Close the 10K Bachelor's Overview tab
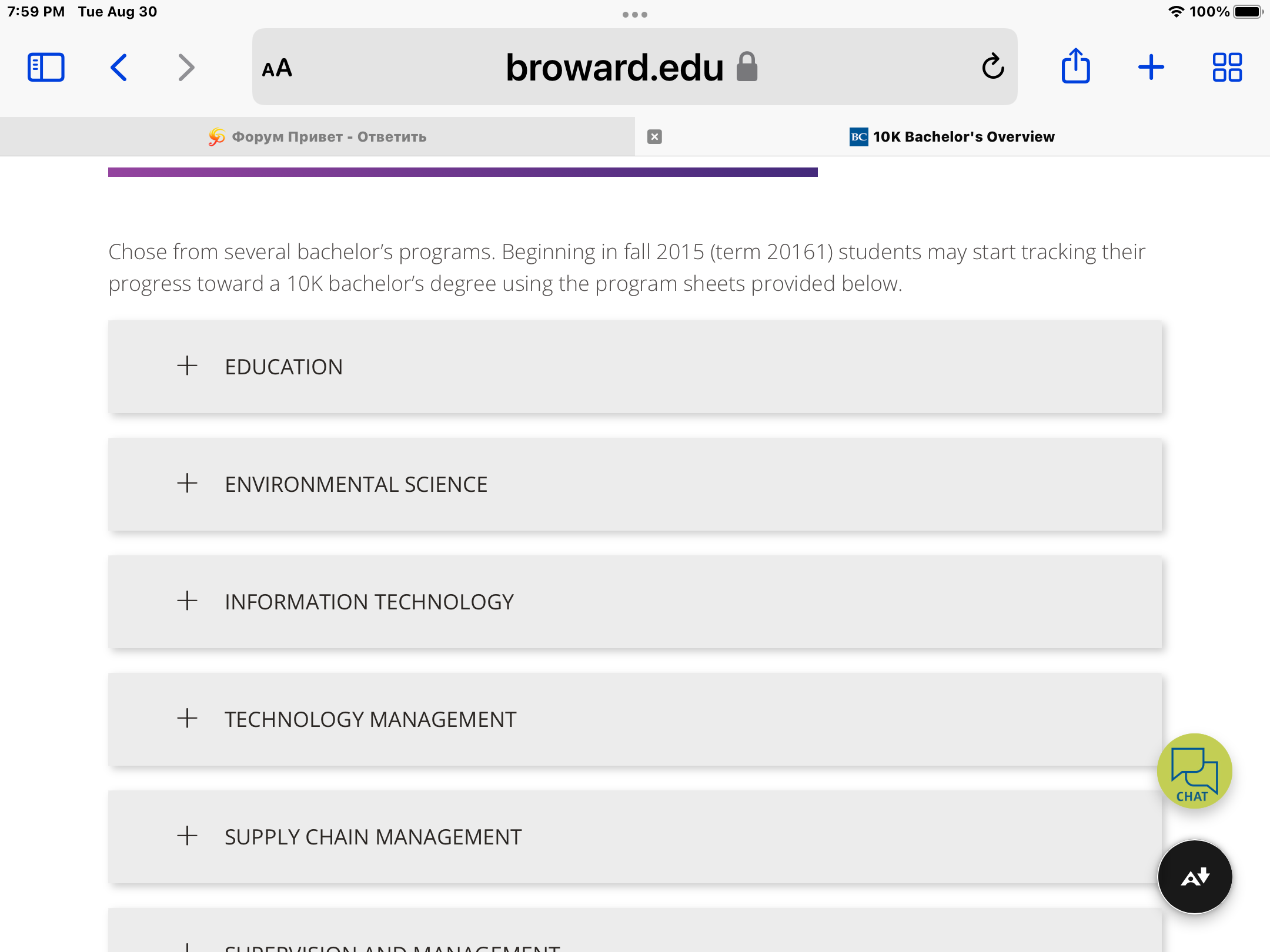1270x952 pixels. pyautogui.click(x=654, y=137)
